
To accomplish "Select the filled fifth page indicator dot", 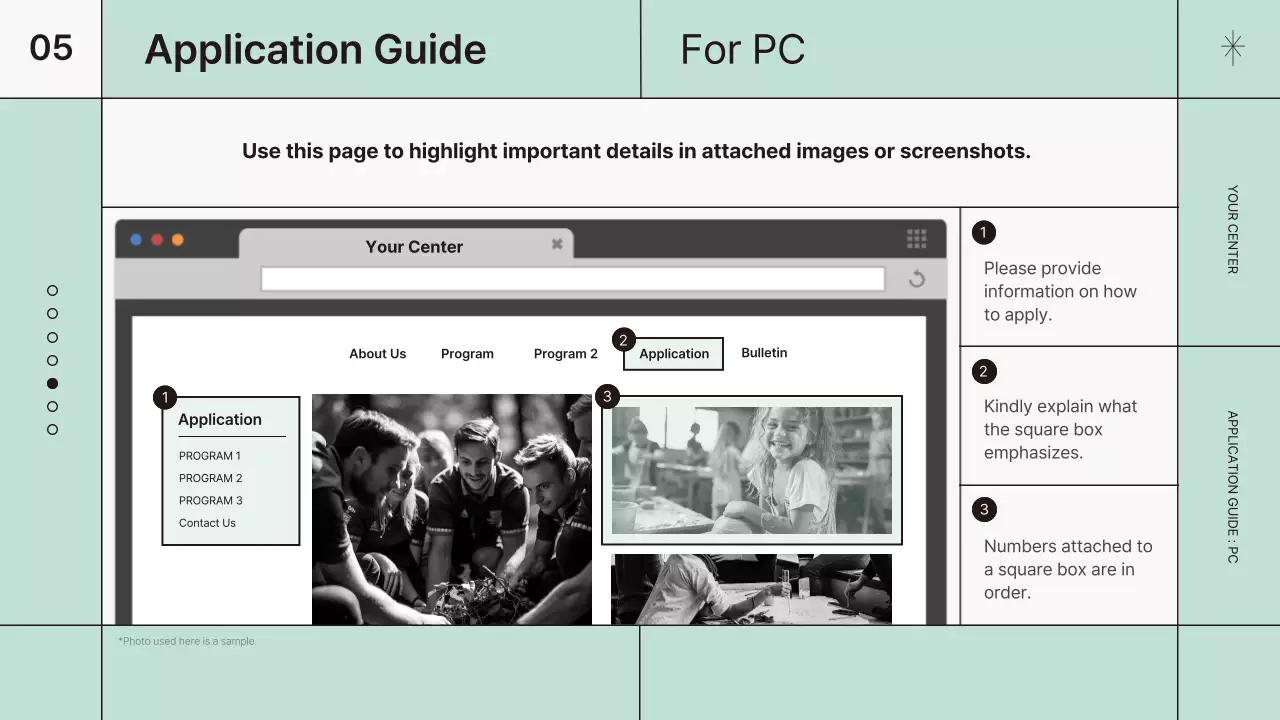I will click(x=52, y=383).
